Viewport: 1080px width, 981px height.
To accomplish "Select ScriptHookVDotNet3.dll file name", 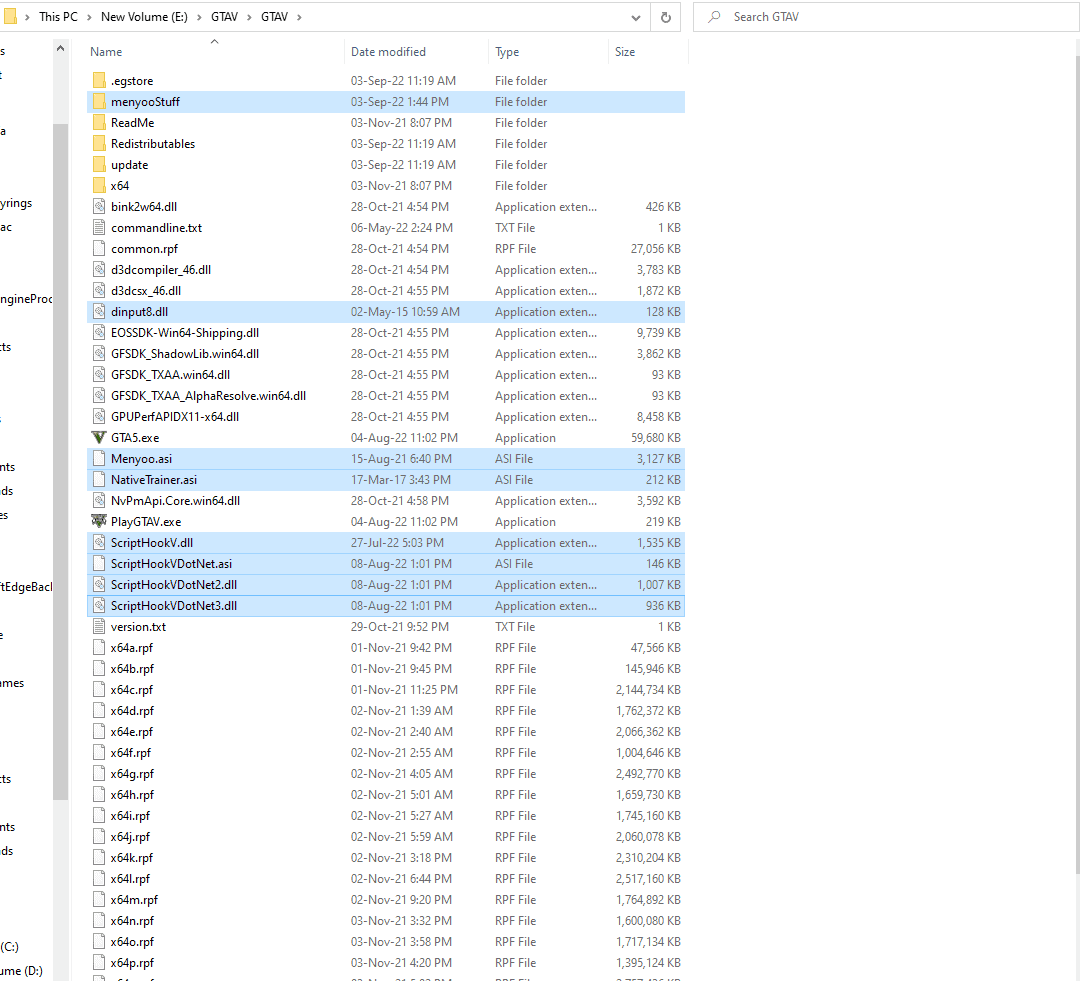I will [174, 606].
